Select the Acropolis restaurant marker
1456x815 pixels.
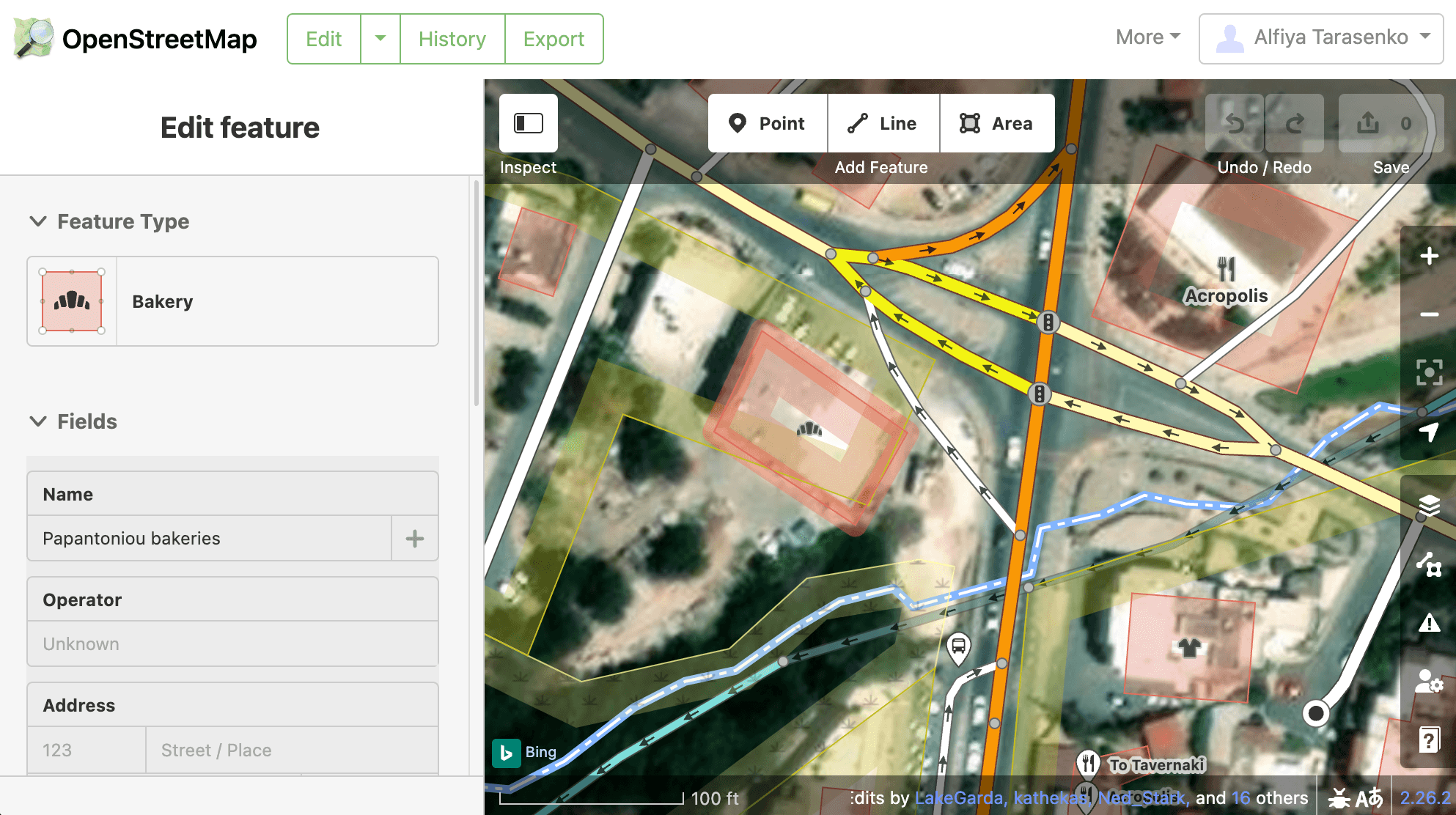(x=1227, y=268)
